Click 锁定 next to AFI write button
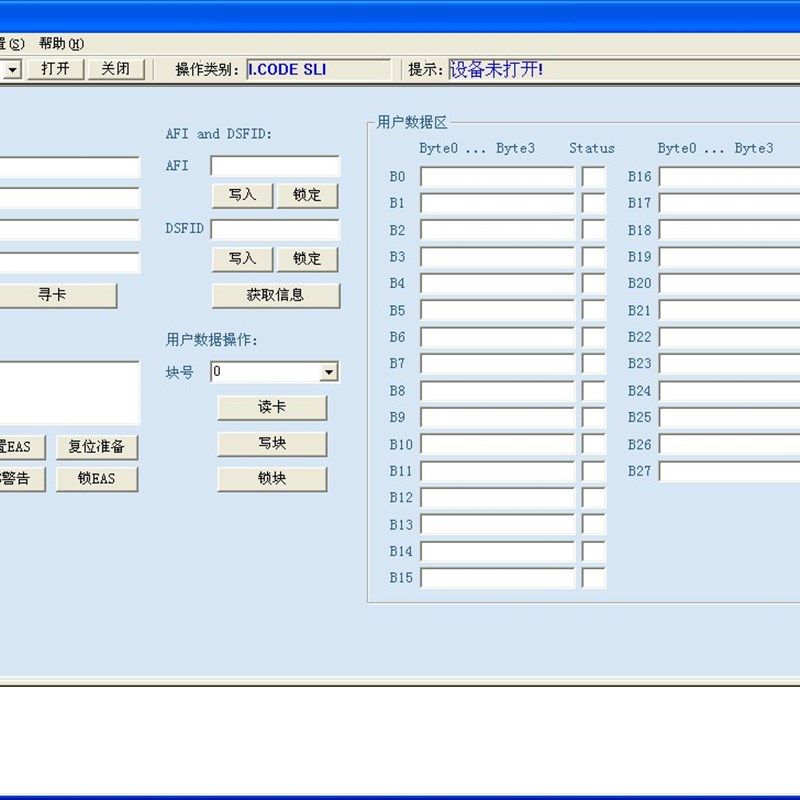The width and height of the screenshot is (800, 800). pyautogui.click(x=307, y=195)
